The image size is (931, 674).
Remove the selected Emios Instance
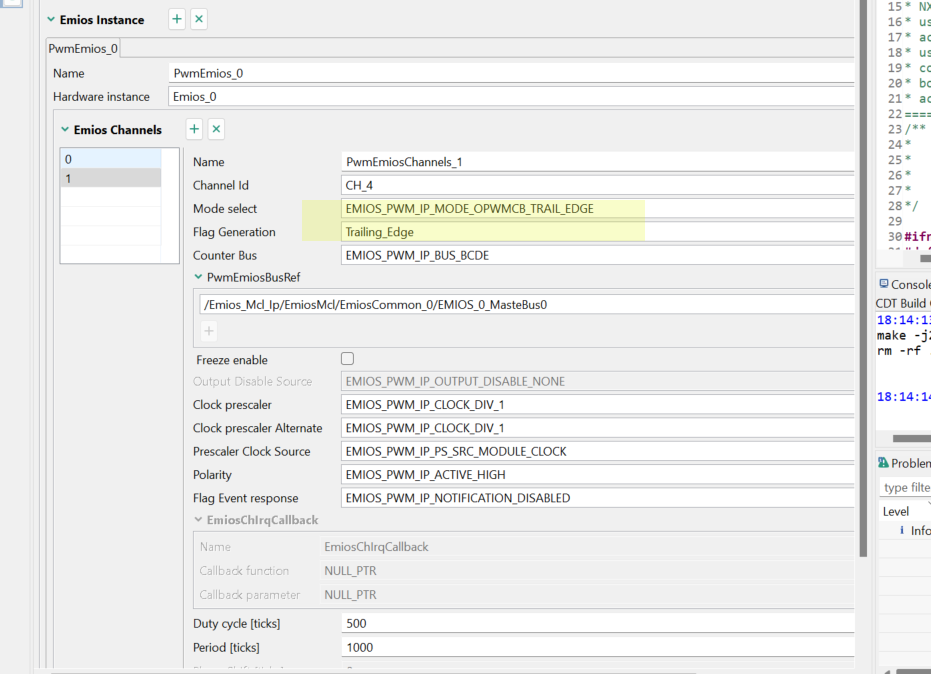(x=199, y=19)
